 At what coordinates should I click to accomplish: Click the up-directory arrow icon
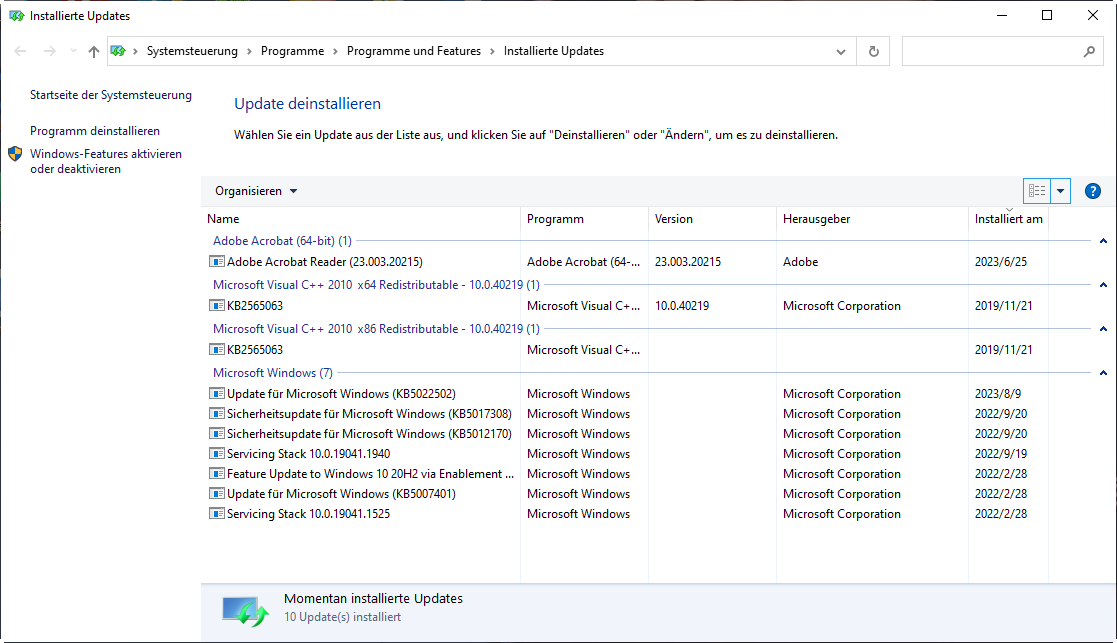(x=94, y=51)
